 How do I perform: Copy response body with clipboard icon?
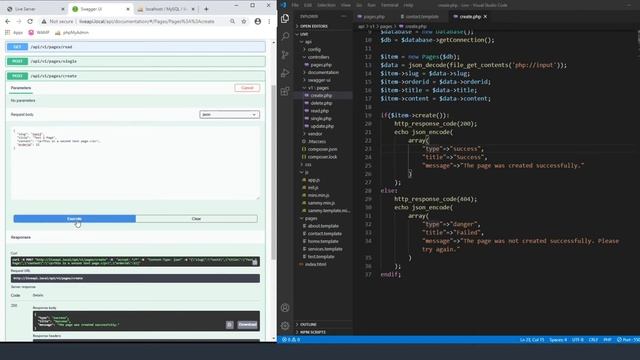229,324
